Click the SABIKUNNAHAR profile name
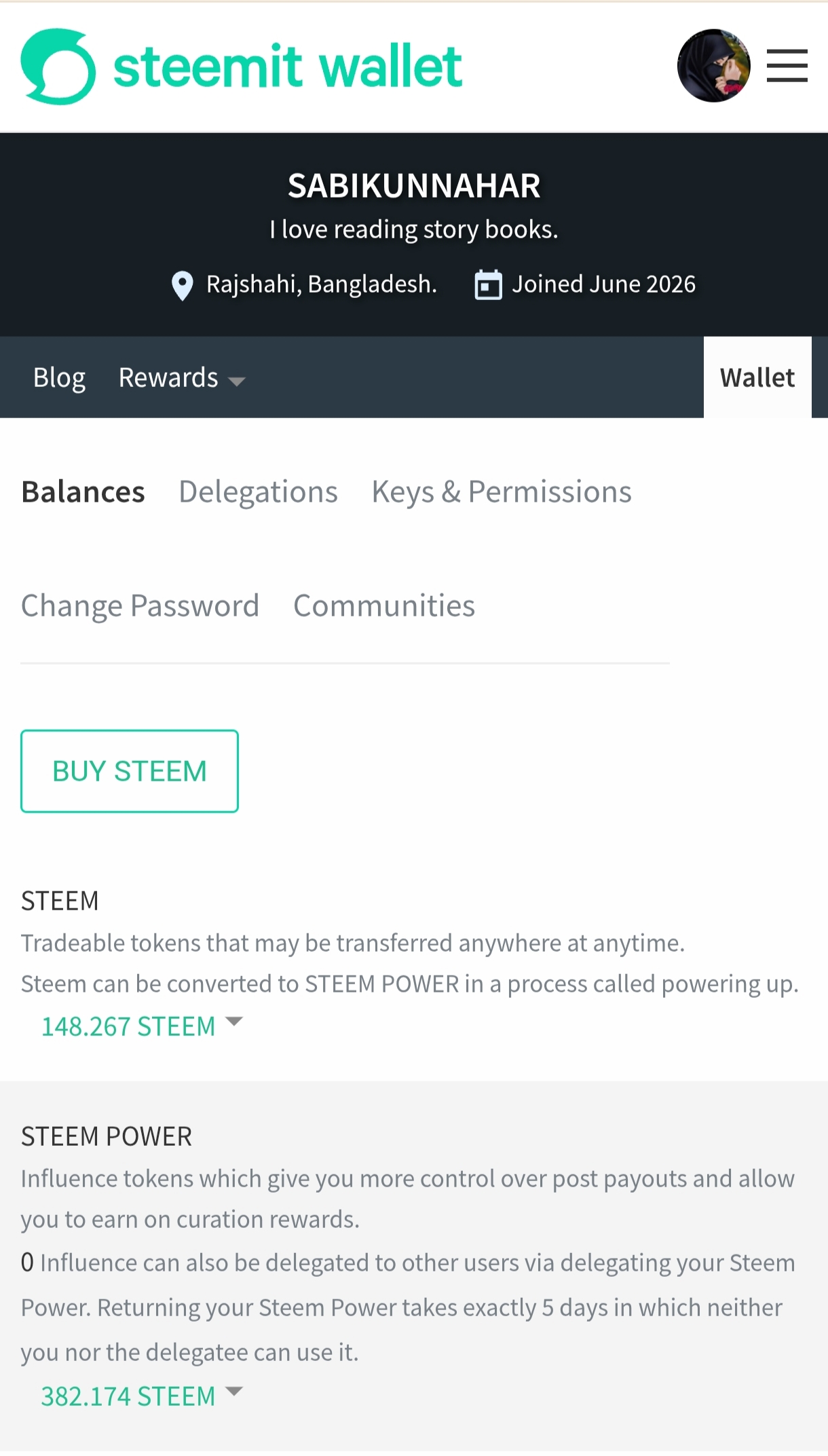Image resolution: width=828 pixels, height=1456 pixels. pyautogui.click(x=414, y=185)
